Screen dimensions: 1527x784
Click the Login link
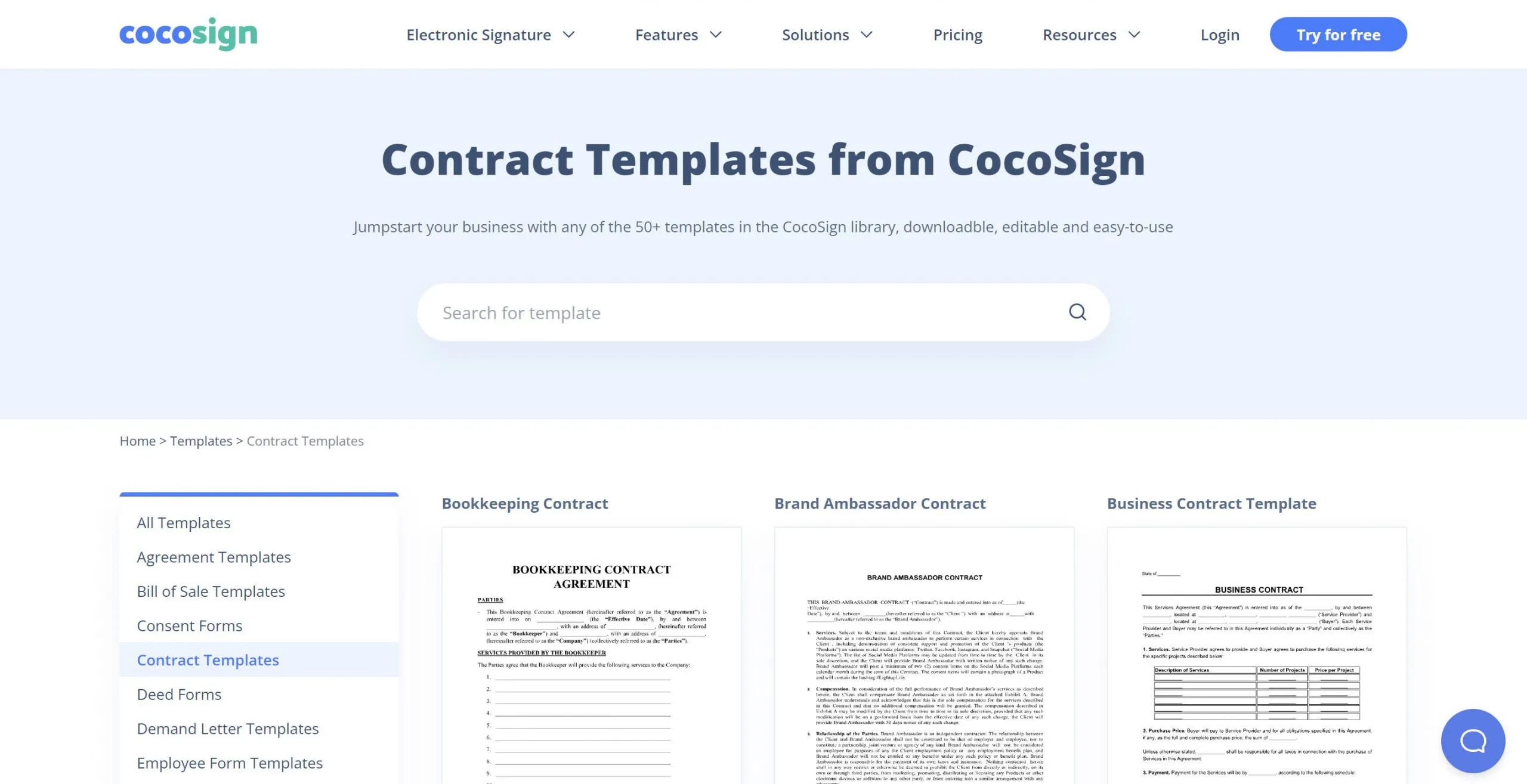click(x=1219, y=34)
